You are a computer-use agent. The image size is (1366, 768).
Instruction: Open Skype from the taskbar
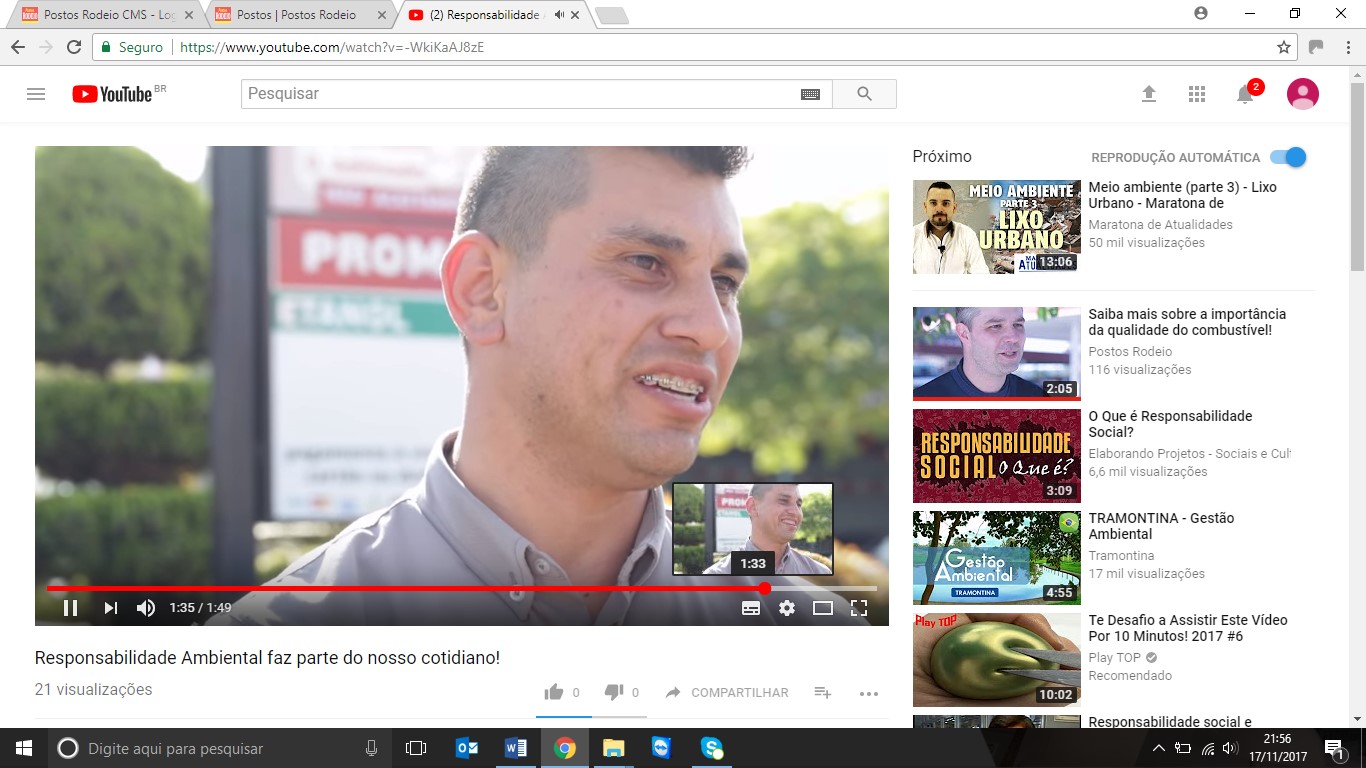click(711, 748)
